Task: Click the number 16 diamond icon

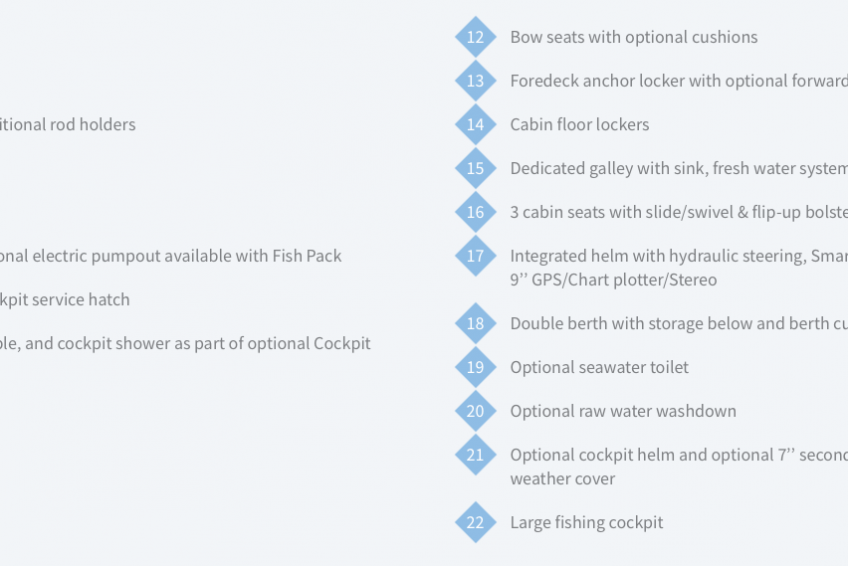Action: pyautogui.click(x=475, y=212)
